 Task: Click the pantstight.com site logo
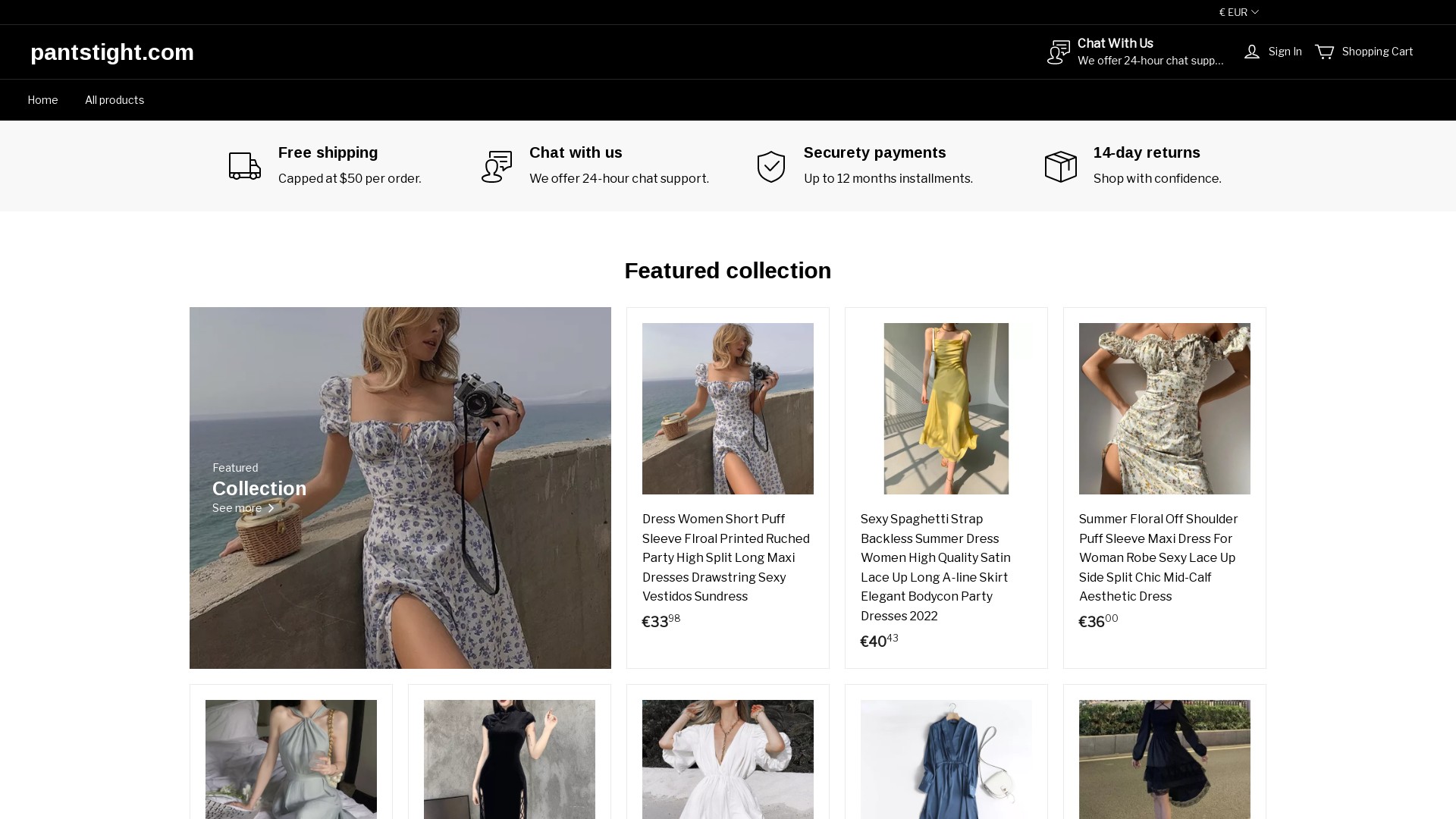112,52
